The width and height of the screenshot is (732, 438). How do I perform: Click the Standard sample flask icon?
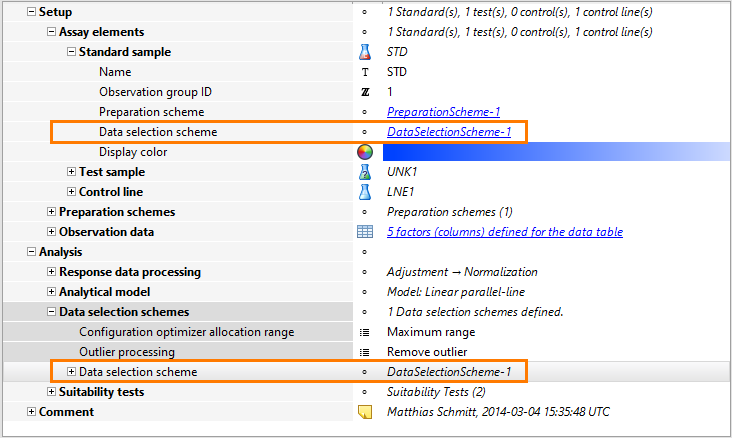pos(365,52)
